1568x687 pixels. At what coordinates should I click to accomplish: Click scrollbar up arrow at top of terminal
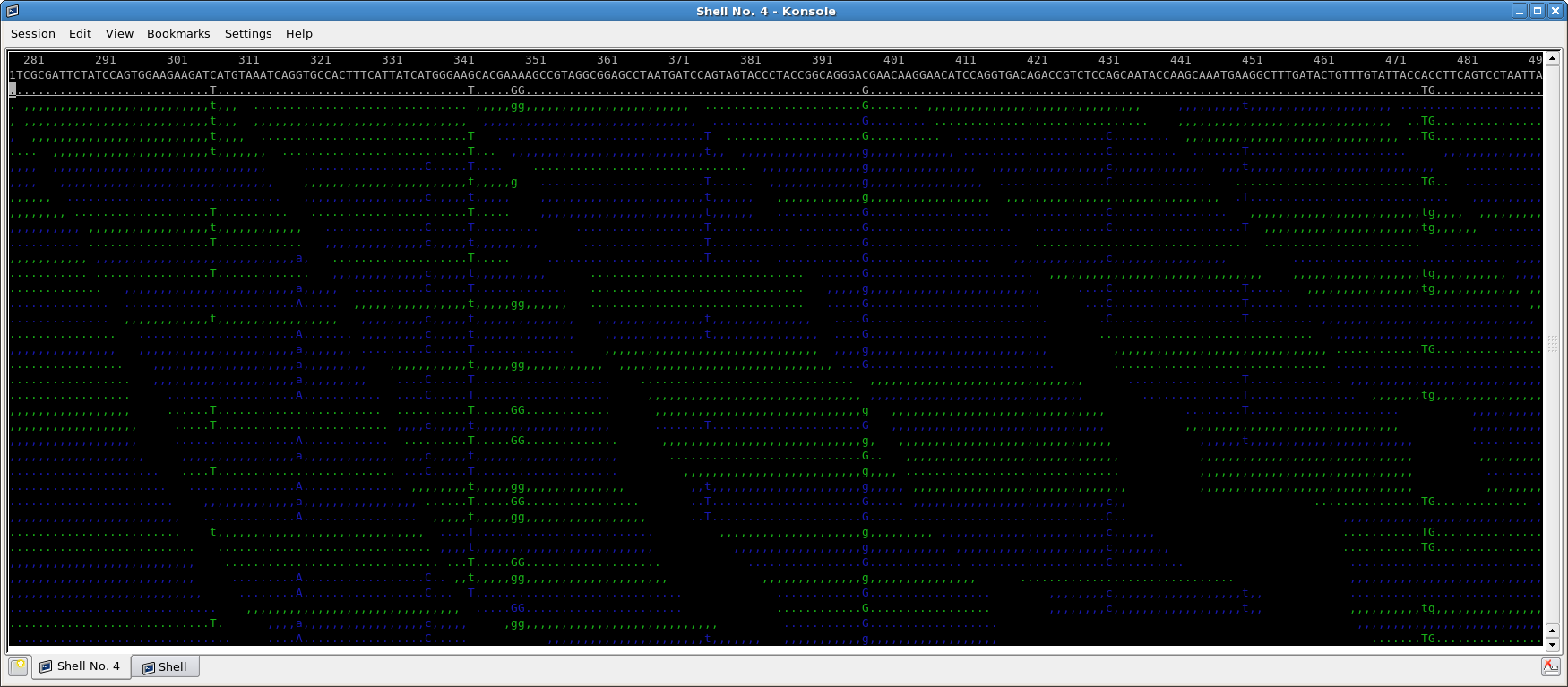coord(1553,58)
